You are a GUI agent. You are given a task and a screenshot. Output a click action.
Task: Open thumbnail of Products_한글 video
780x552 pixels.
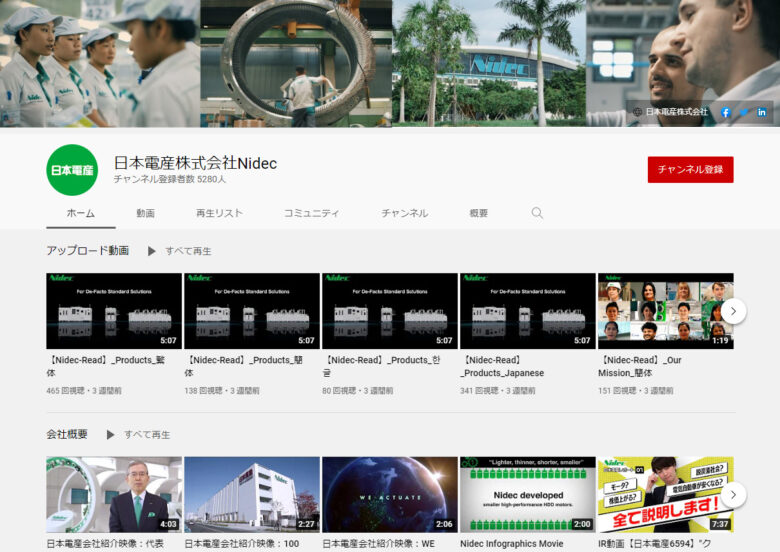[x=390, y=311]
